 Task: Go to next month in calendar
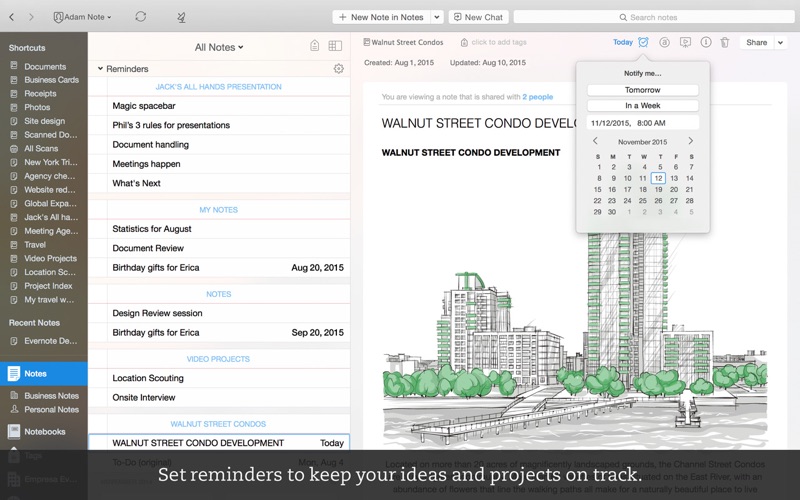pyautogui.click(x=690, y=141)
